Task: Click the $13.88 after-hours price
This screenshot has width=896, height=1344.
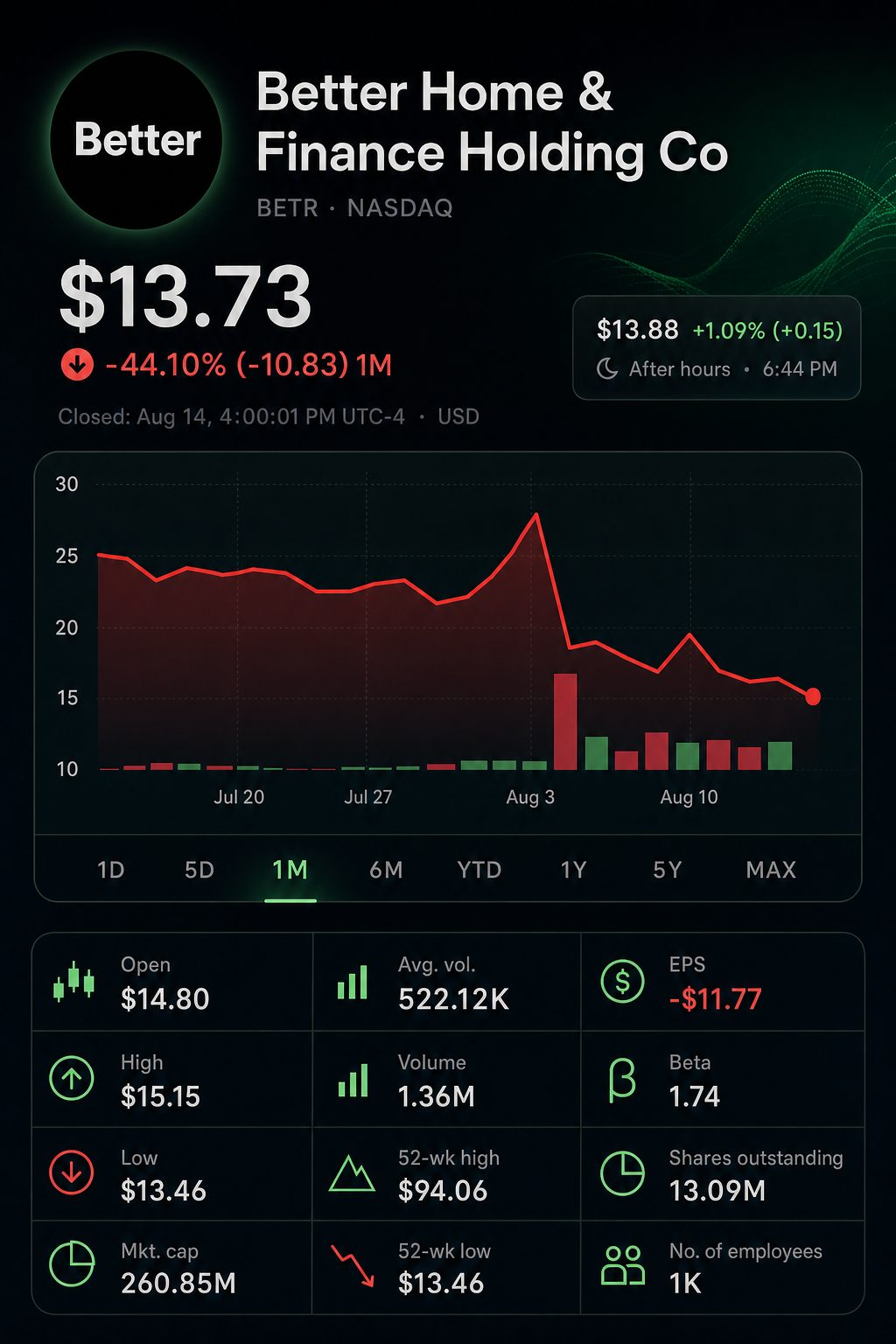Action: point(637,330)
